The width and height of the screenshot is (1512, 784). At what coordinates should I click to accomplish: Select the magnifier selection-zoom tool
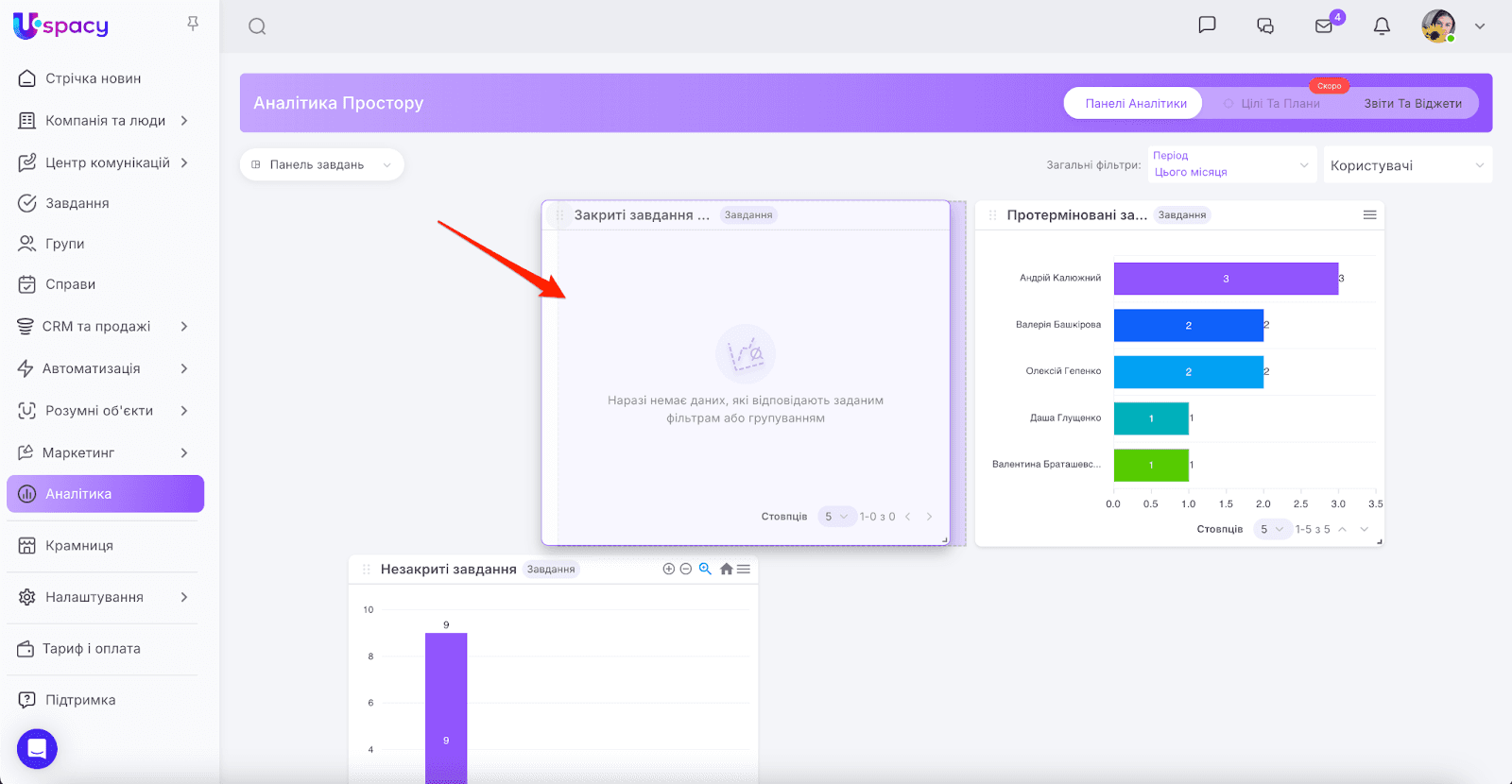(x=705, y=569)
